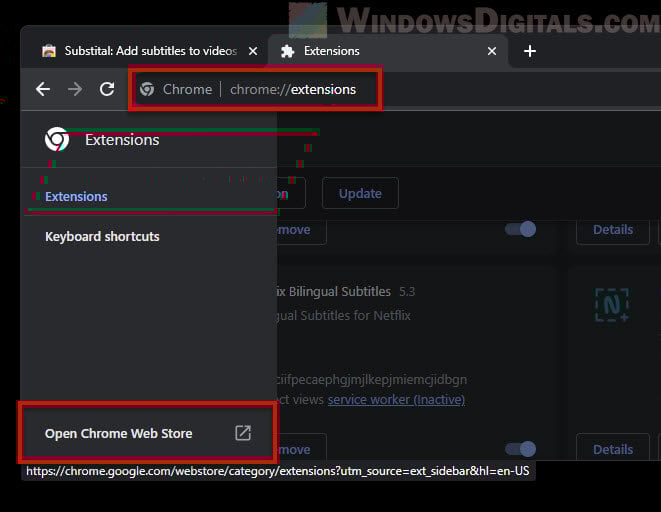Viewport: 661px width, 512px height.
Task: Switch to Substital: Add subtitles tab
Action: [x=145, y=51]
